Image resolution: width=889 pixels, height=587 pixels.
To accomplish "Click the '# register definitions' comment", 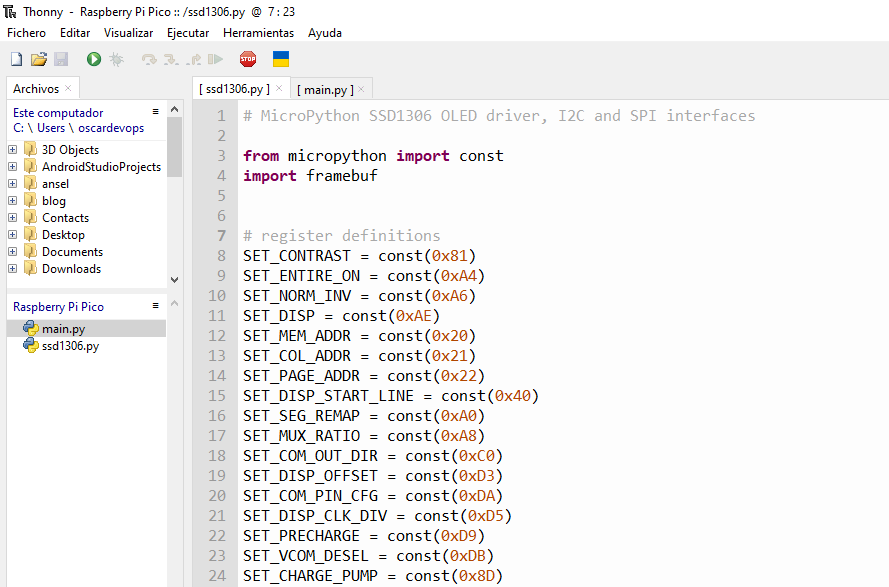I will [x=342, y=235].
